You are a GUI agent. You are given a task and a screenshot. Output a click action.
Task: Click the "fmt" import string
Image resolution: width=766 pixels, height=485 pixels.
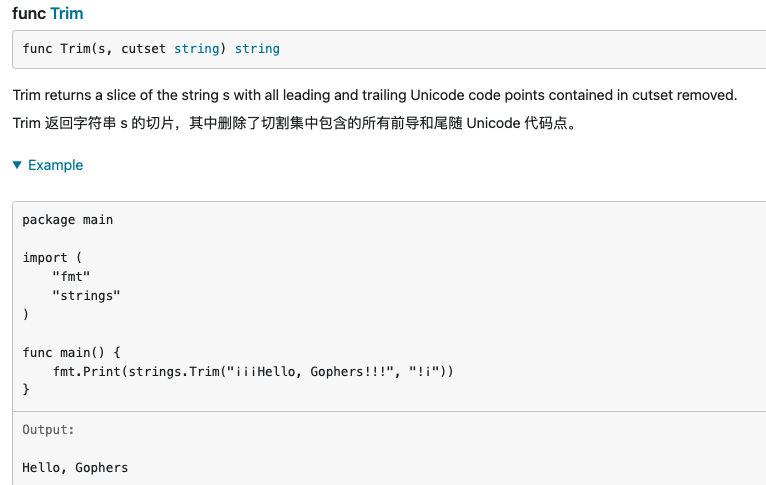pyautogui.click(x=71, y=276)
